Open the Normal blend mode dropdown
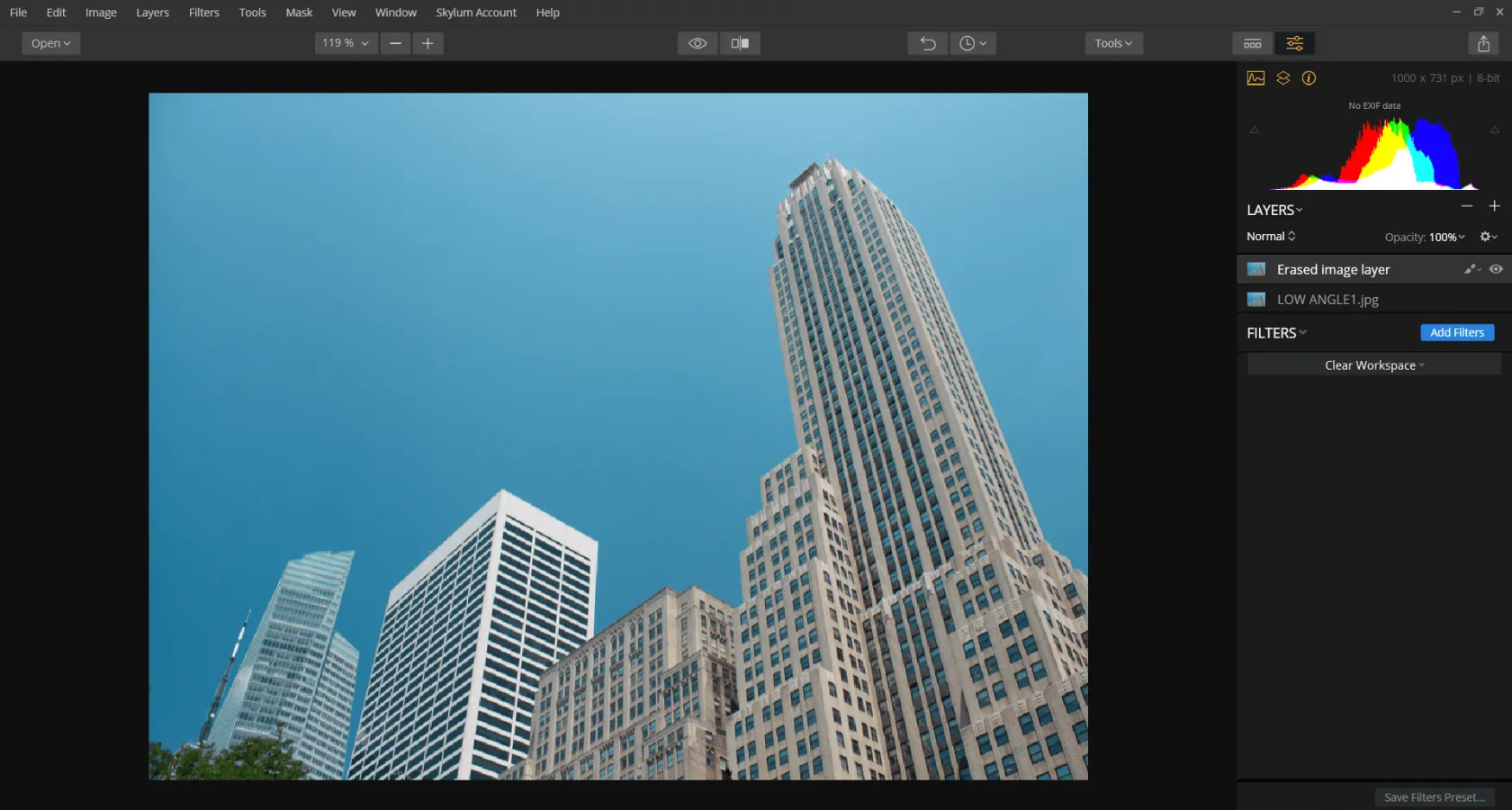1512x810 pixels. (x=1271, y=237)
